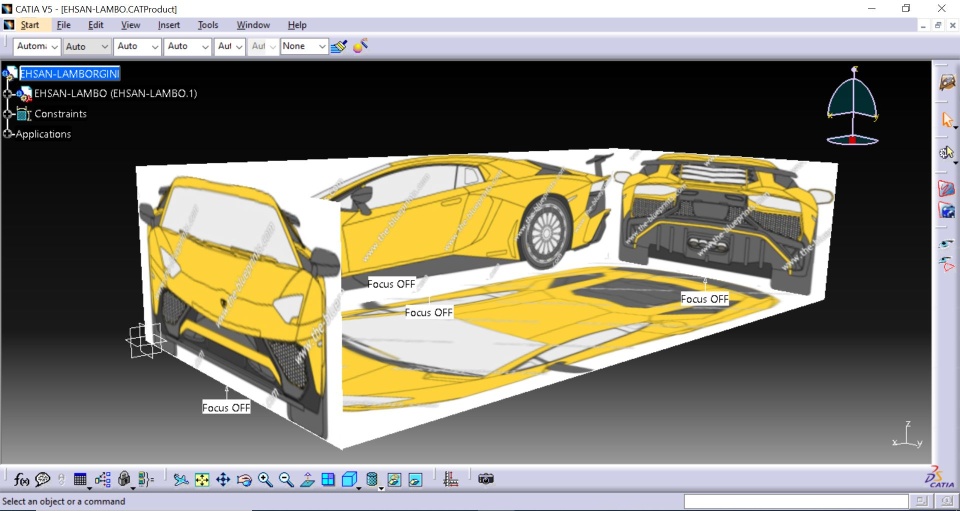Select the arrow Select tool
This screenshot has width=960, height=511.
(x=946, y=120)
